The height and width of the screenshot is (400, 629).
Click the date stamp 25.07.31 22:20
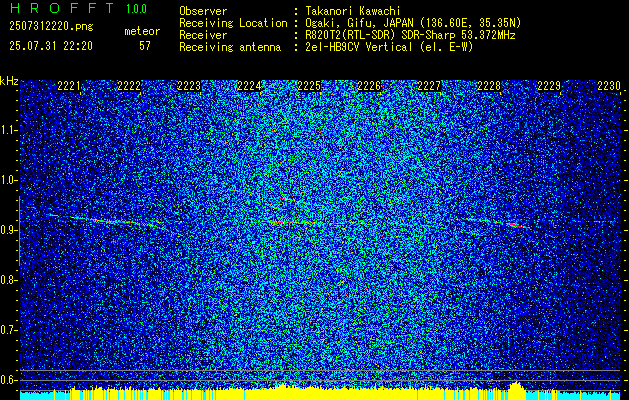[51, 46]
